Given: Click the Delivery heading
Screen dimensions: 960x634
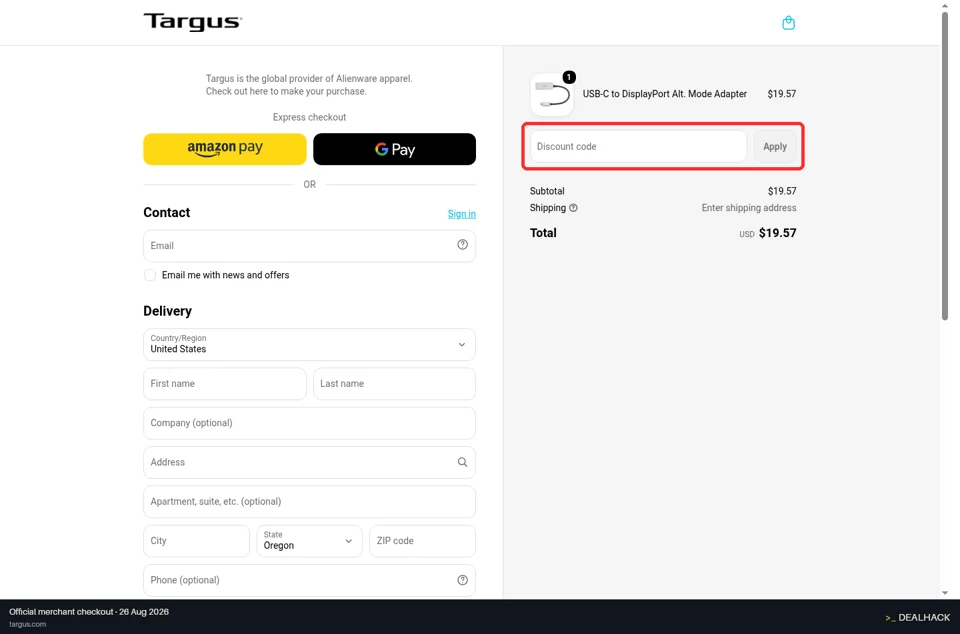Looking at the screenshot, I should click(167, 311).
